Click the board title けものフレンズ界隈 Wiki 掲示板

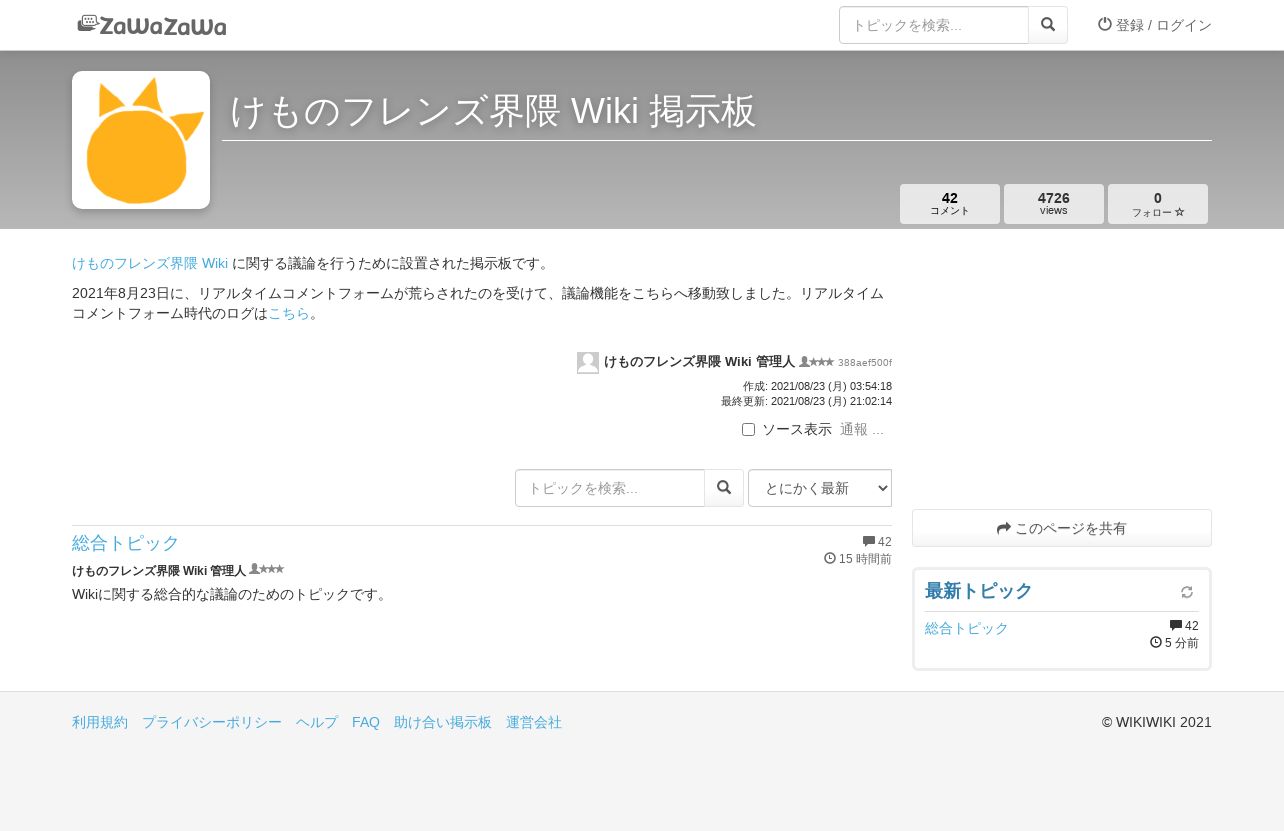pos(493,111)
